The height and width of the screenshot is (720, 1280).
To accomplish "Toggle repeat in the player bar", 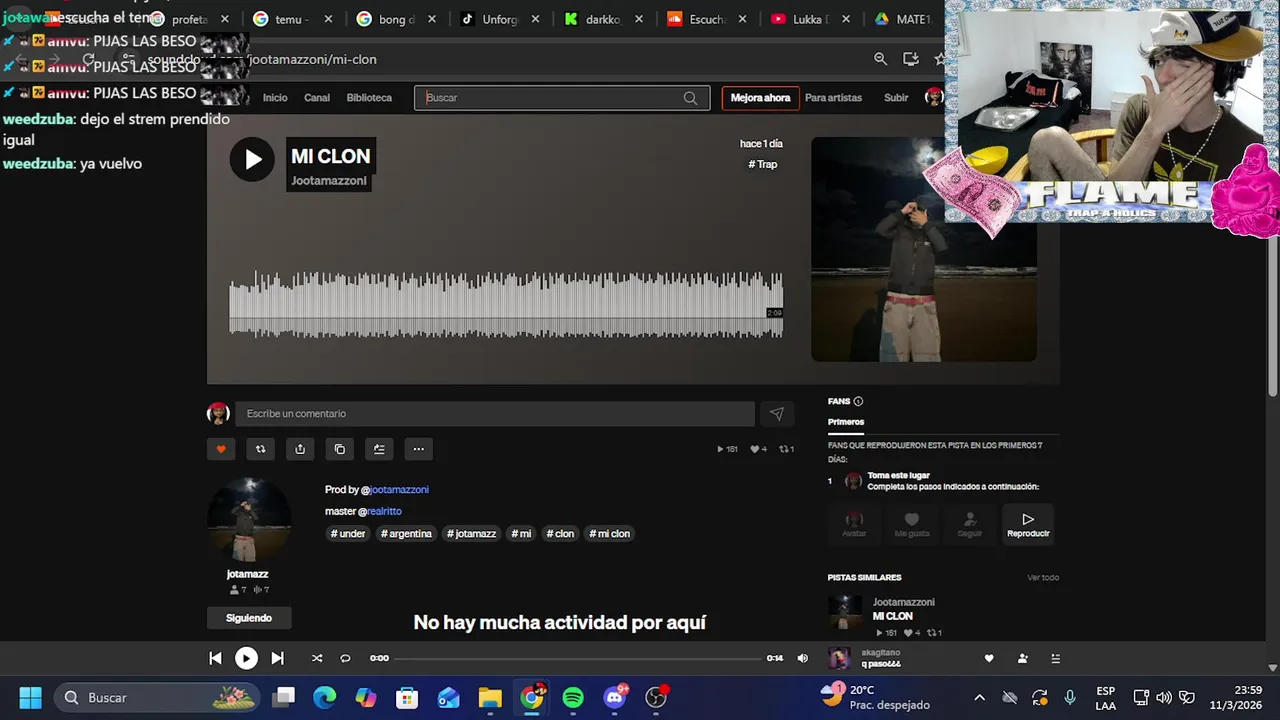I will pos(346,658).
